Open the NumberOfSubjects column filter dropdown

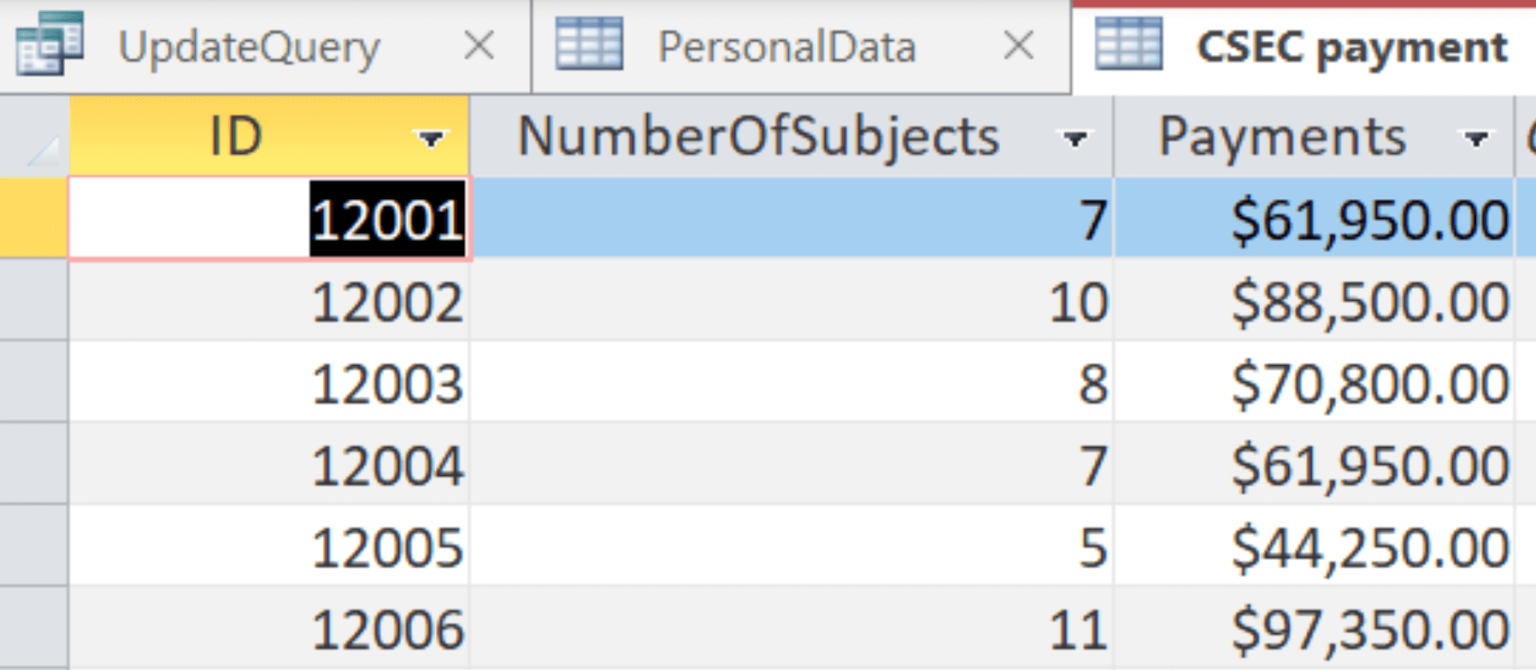point(1075,139)
